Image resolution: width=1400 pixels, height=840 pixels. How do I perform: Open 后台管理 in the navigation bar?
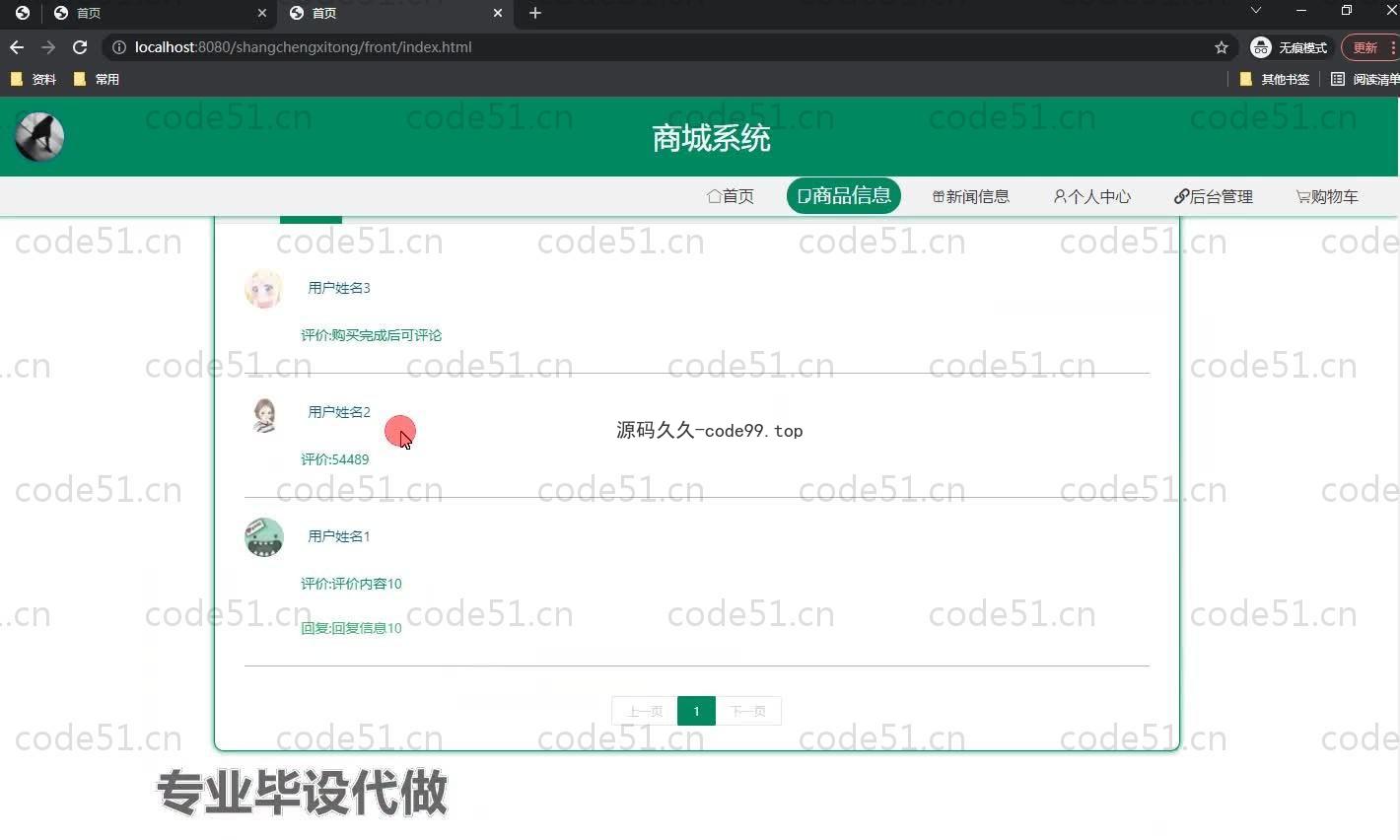pos(1214,196)
